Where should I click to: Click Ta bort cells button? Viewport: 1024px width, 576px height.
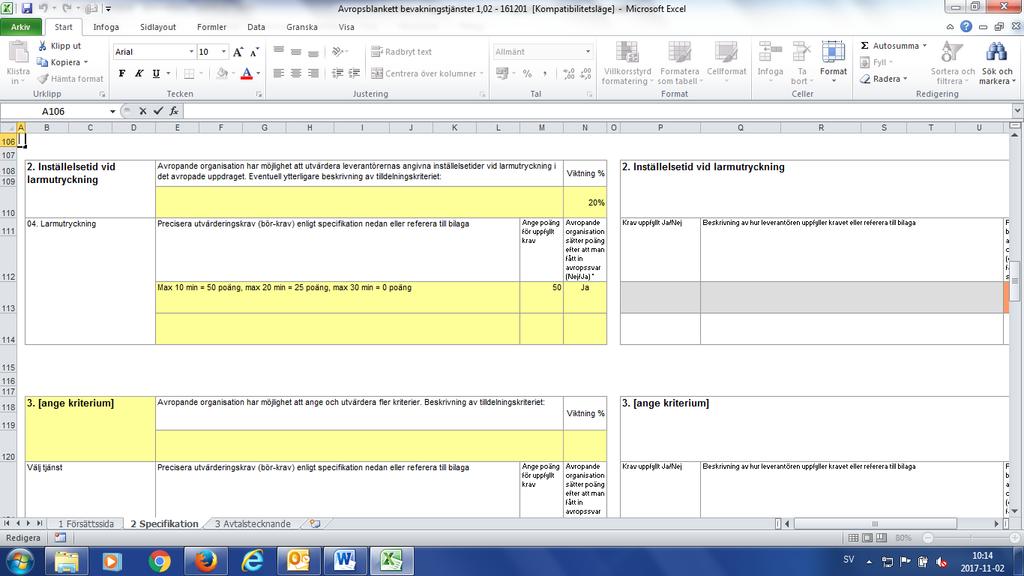click(x=801, y=63)
